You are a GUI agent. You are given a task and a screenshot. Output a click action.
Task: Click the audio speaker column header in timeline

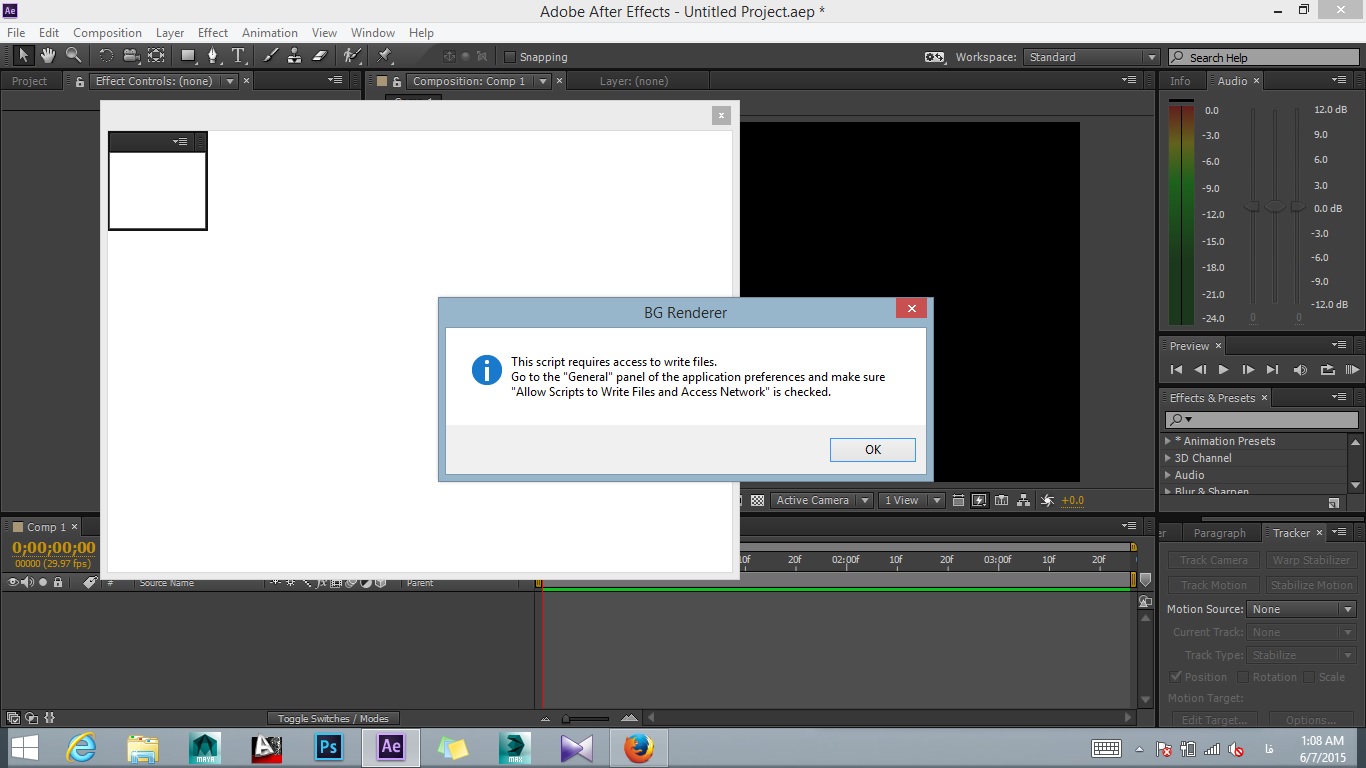[x=28, y=582]
